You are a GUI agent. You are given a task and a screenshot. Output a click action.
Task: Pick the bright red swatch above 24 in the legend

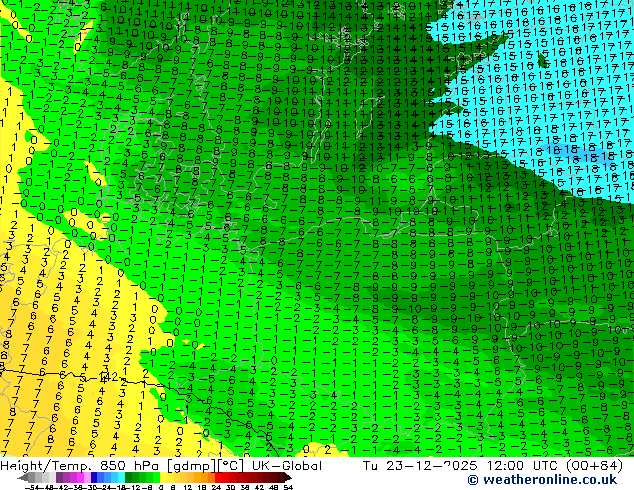[x=218, y=477]
